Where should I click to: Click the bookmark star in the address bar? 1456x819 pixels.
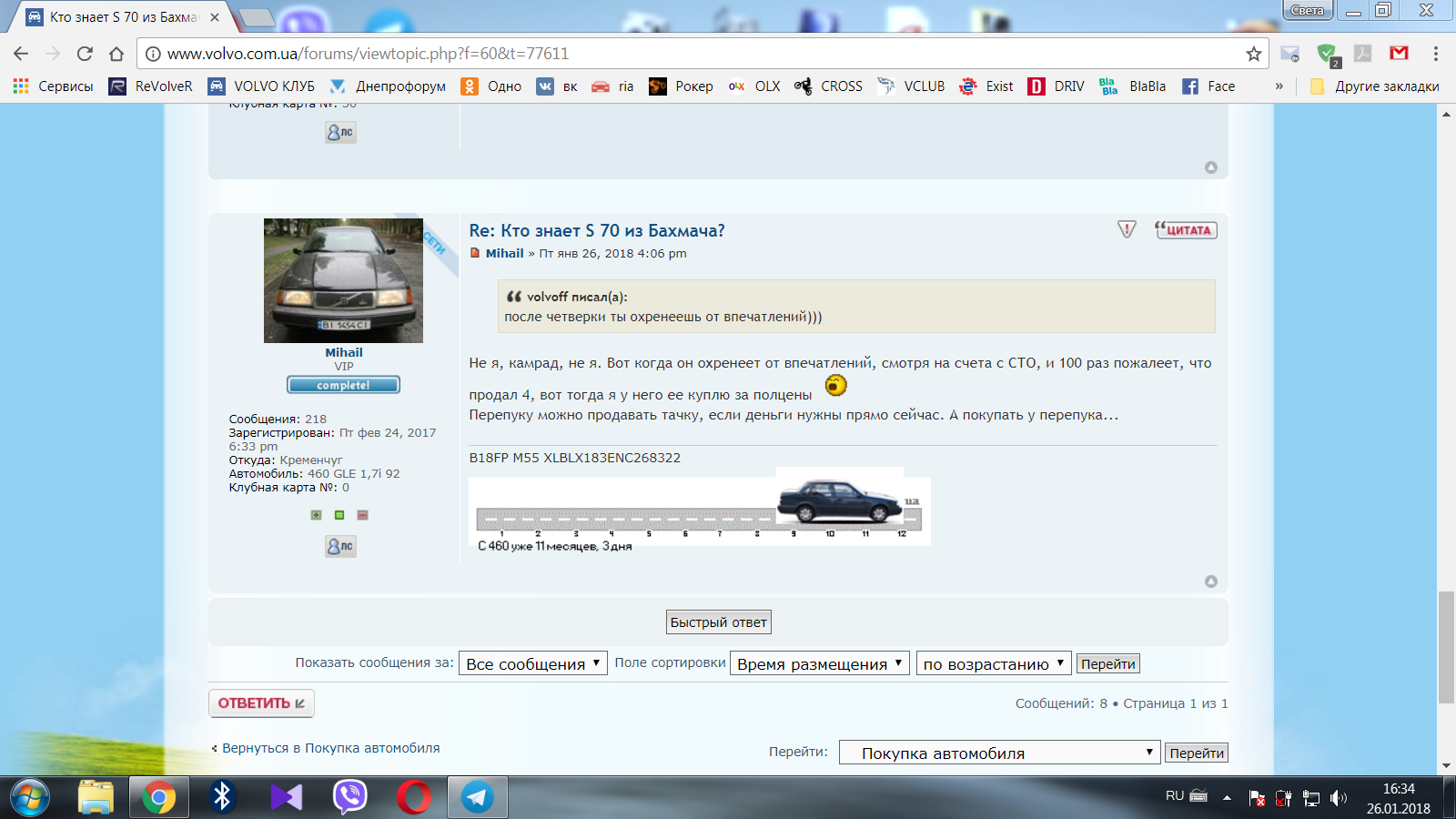tap(1253, 54)
